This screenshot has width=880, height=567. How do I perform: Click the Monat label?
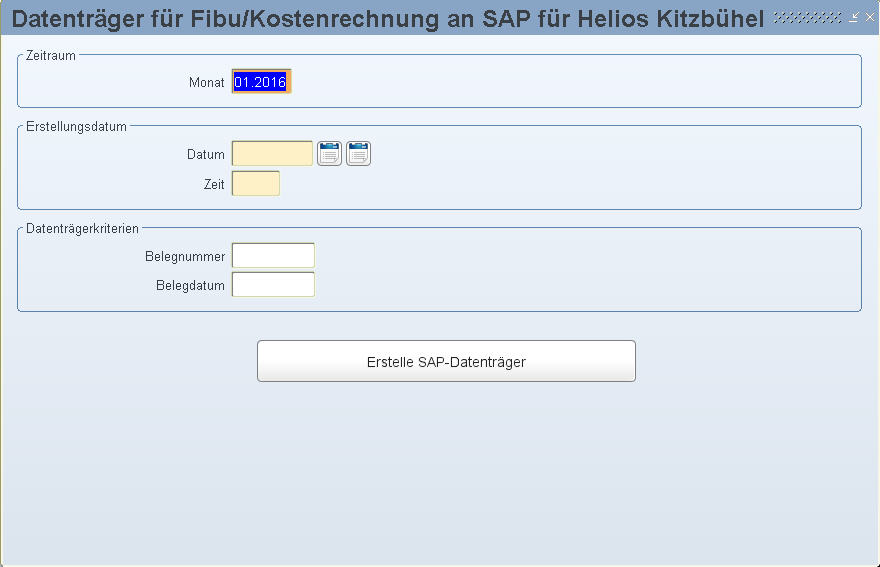(207, 83)
